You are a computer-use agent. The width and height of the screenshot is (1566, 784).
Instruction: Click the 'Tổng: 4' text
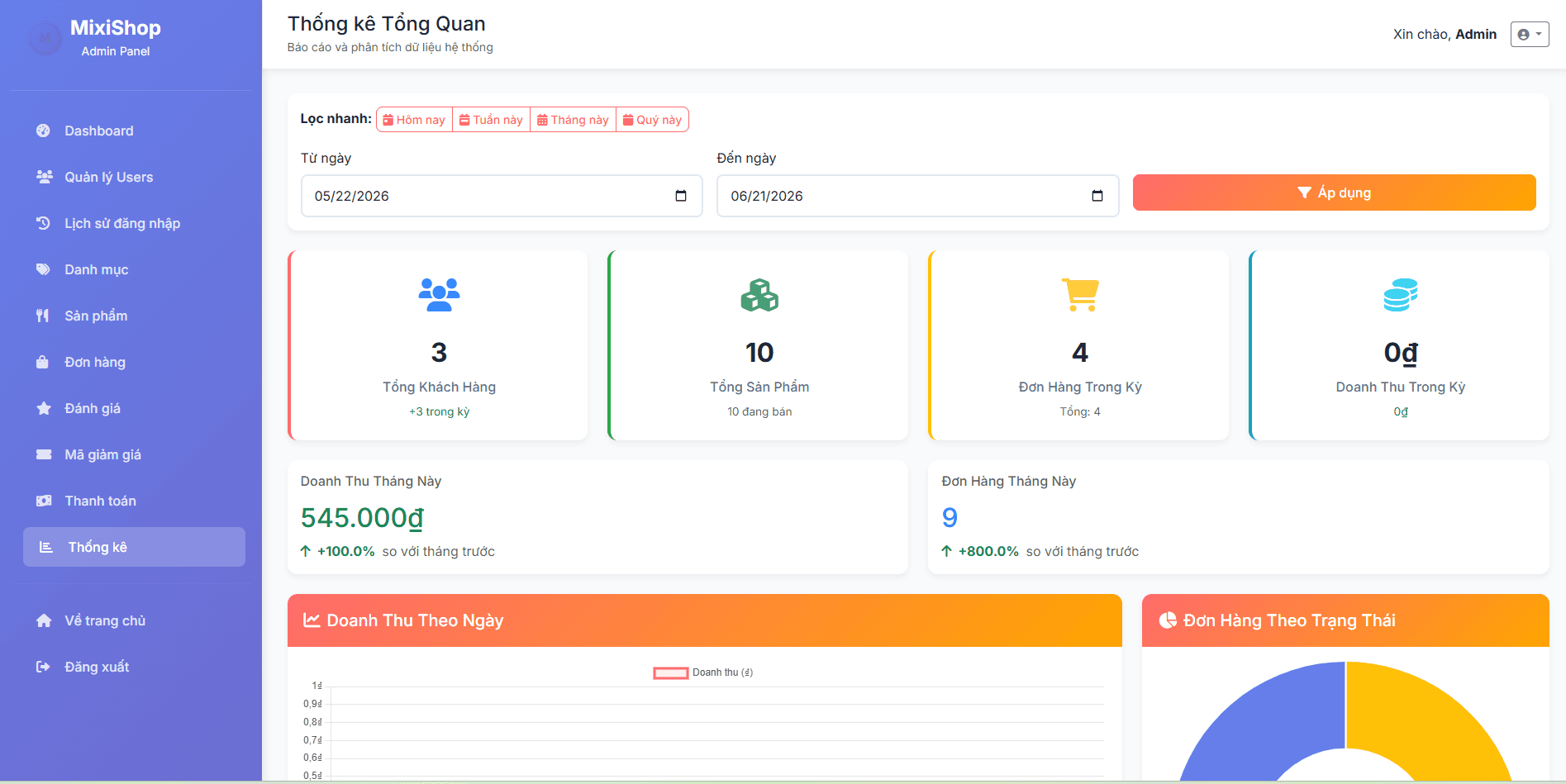coord(1080,411)
